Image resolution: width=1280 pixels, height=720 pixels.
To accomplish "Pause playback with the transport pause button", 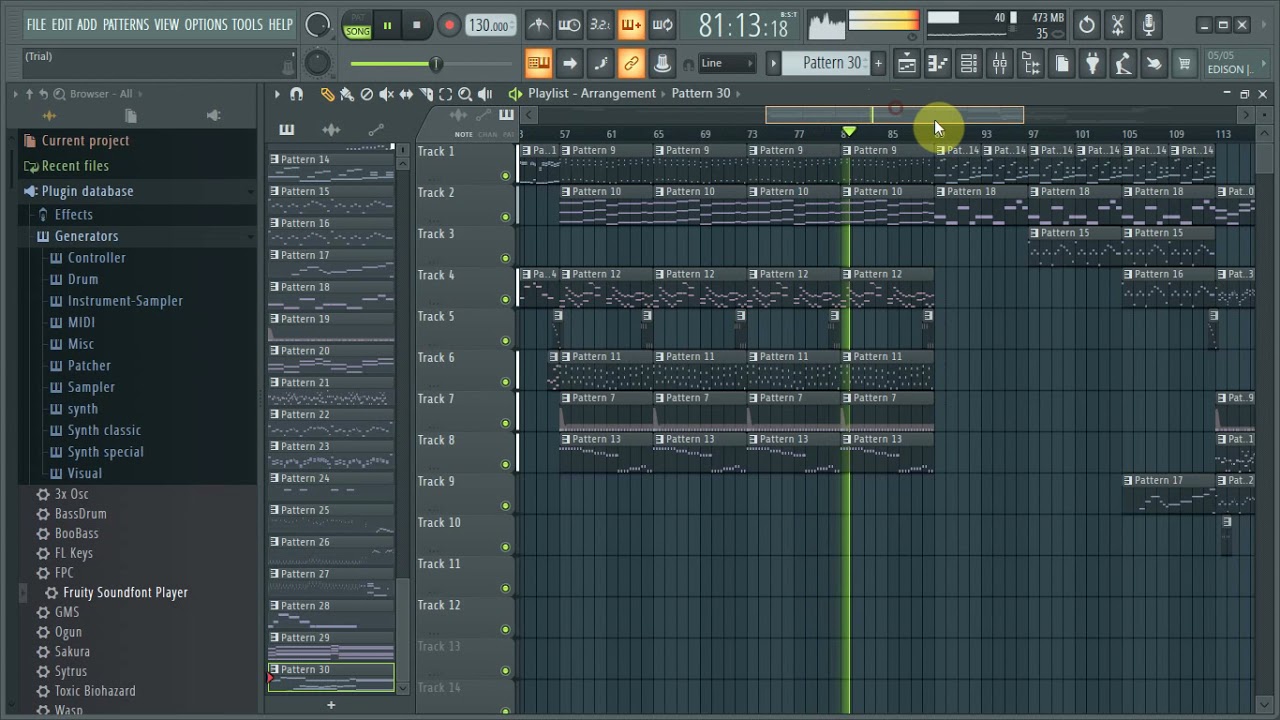I will [387, 25].
